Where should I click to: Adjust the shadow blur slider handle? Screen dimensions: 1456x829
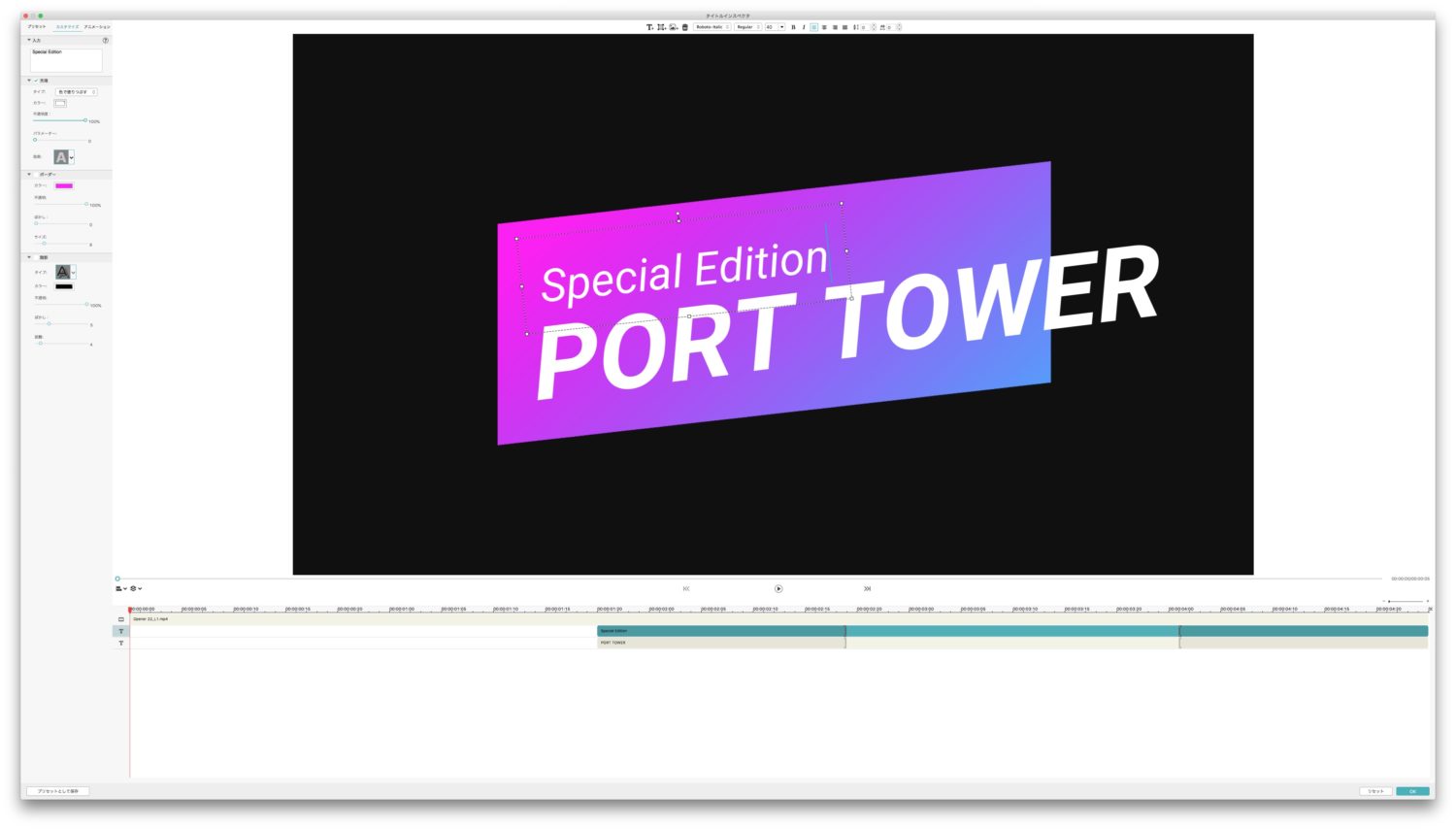[x=49, y=323]
